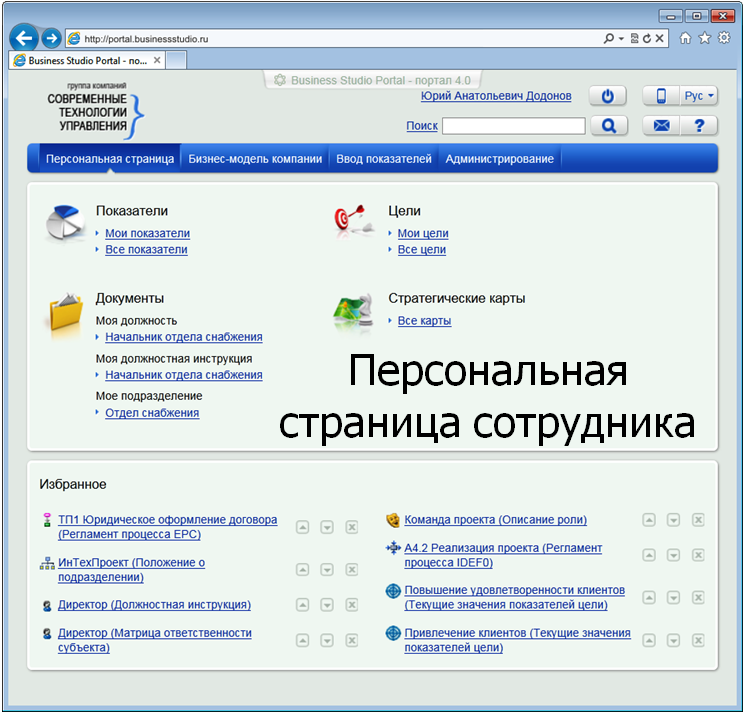The height and width of the screenshot is (713, 744).
Task: Click the Показатели pie chart icon
Action: 66,224
